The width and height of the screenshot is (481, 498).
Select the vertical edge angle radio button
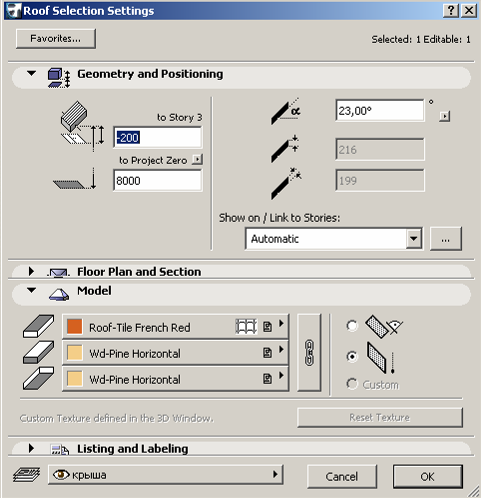click(x=352, y=357)
